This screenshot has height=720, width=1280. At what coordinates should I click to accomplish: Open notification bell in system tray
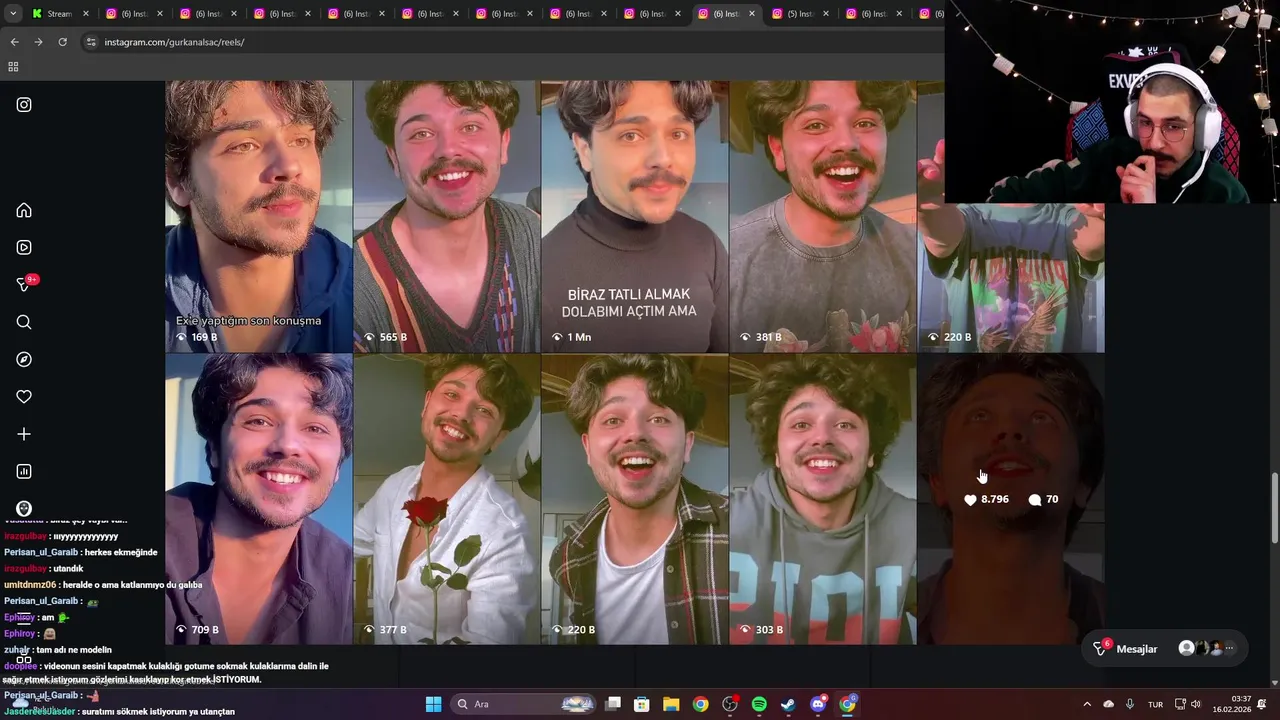pyautogui.click(x=1262, y=704)
